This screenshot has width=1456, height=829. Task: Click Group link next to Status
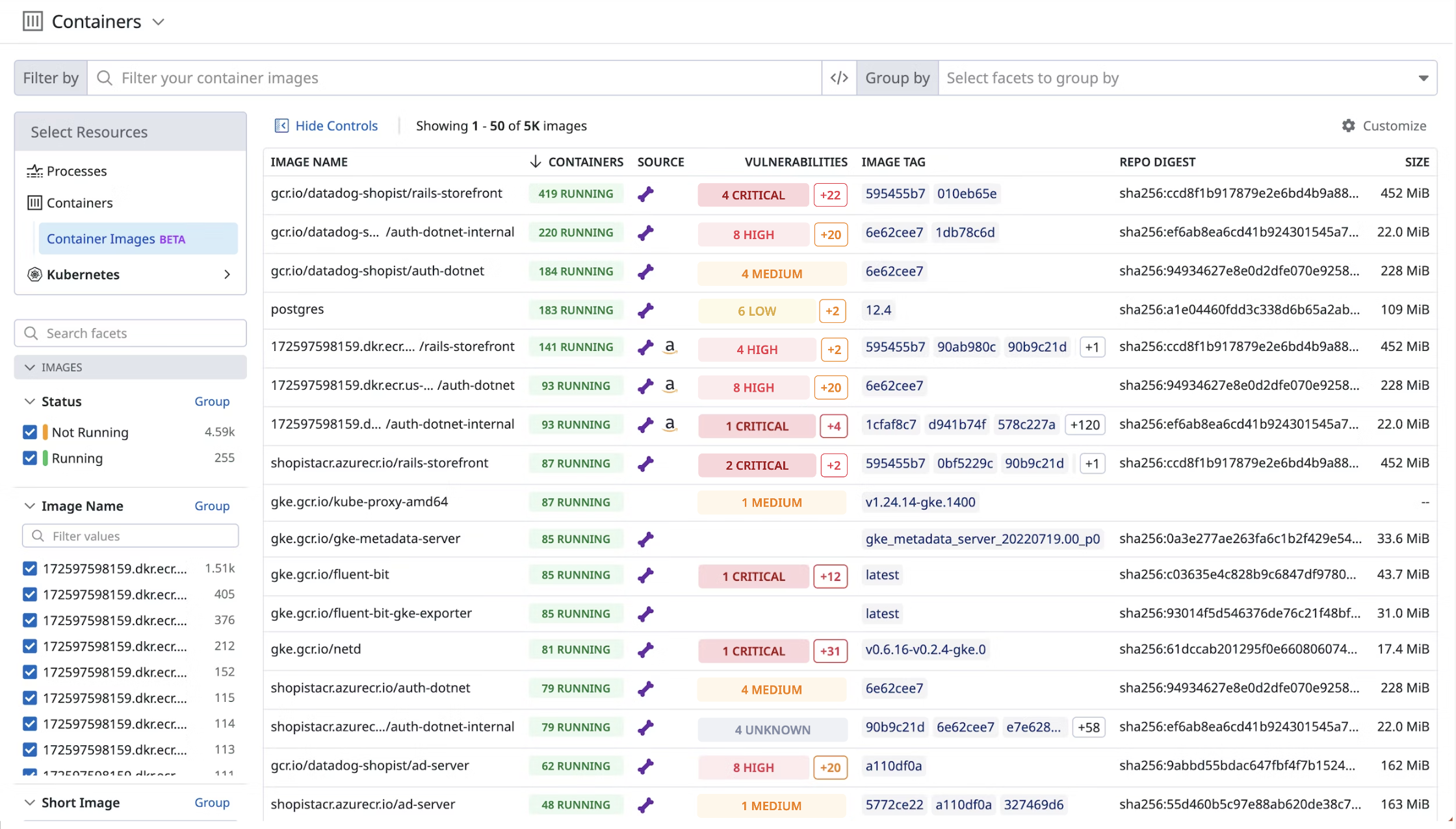(212, 402)
